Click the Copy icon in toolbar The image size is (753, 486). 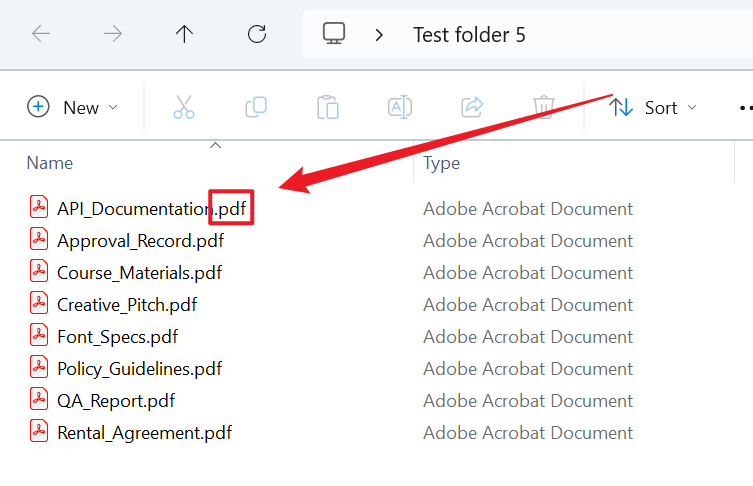click(x=256, y=107)
